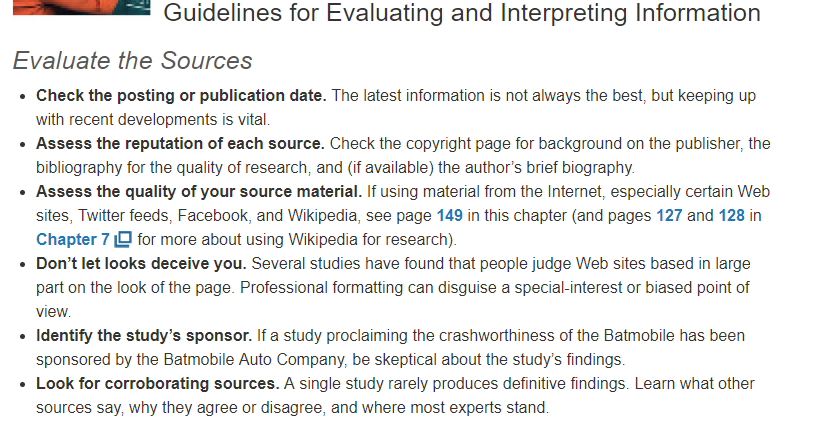Click bold text Look for corroborating sources
The height and width of the screenshot is (431, 825).
point(158,384)
